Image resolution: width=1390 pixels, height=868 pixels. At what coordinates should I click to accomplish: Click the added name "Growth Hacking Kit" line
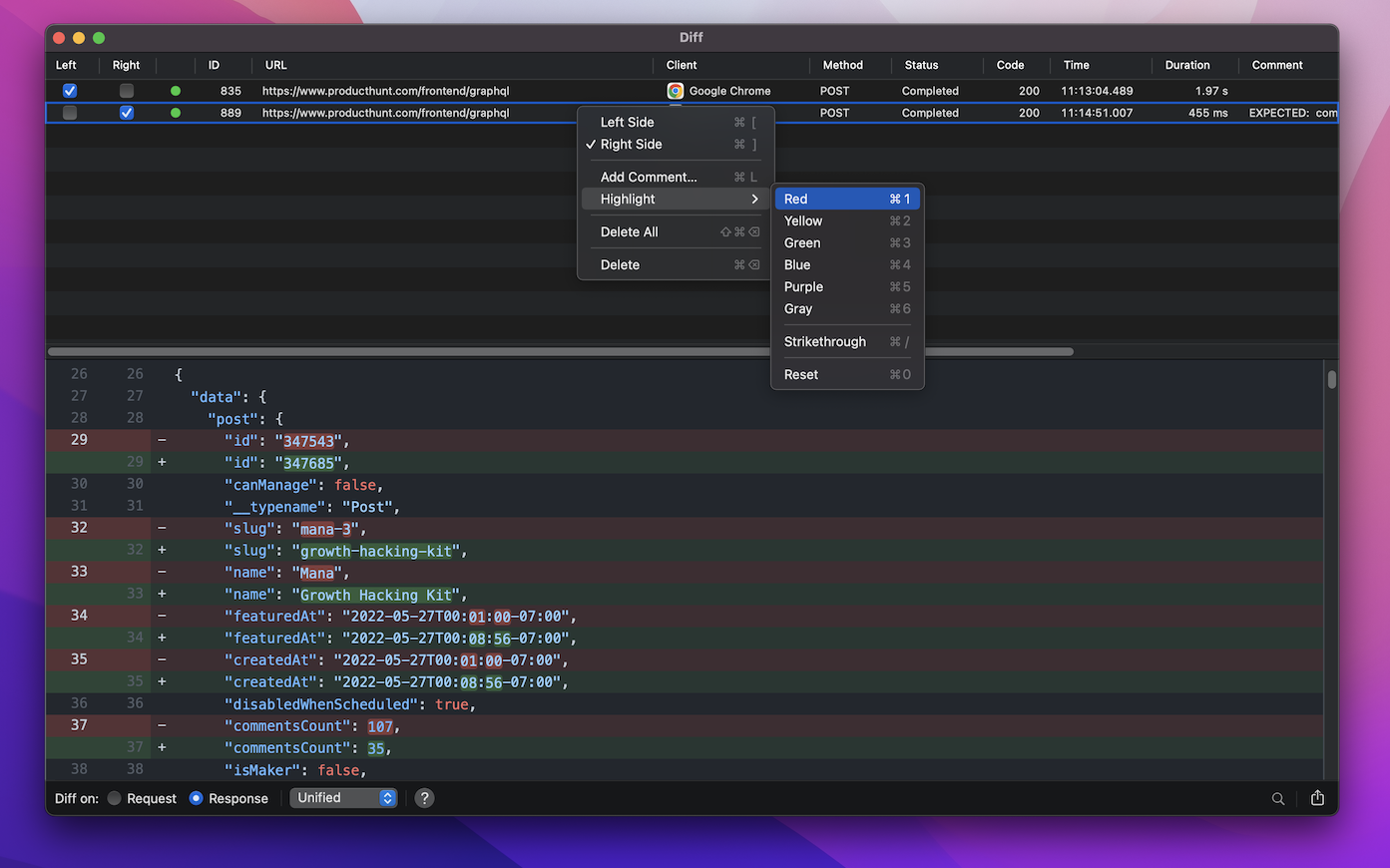685,594
